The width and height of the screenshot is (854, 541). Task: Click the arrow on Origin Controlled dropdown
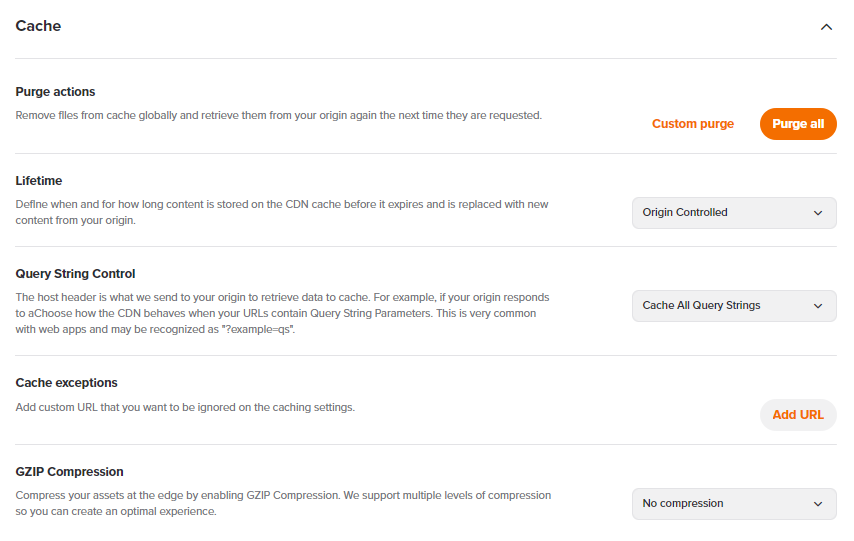click(x=818, y=212)
